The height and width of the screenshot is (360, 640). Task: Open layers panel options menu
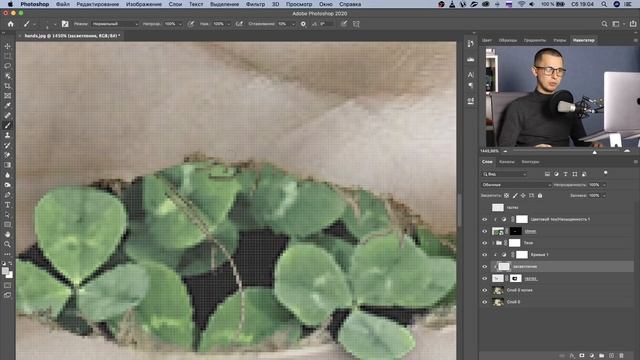(635, 162)
